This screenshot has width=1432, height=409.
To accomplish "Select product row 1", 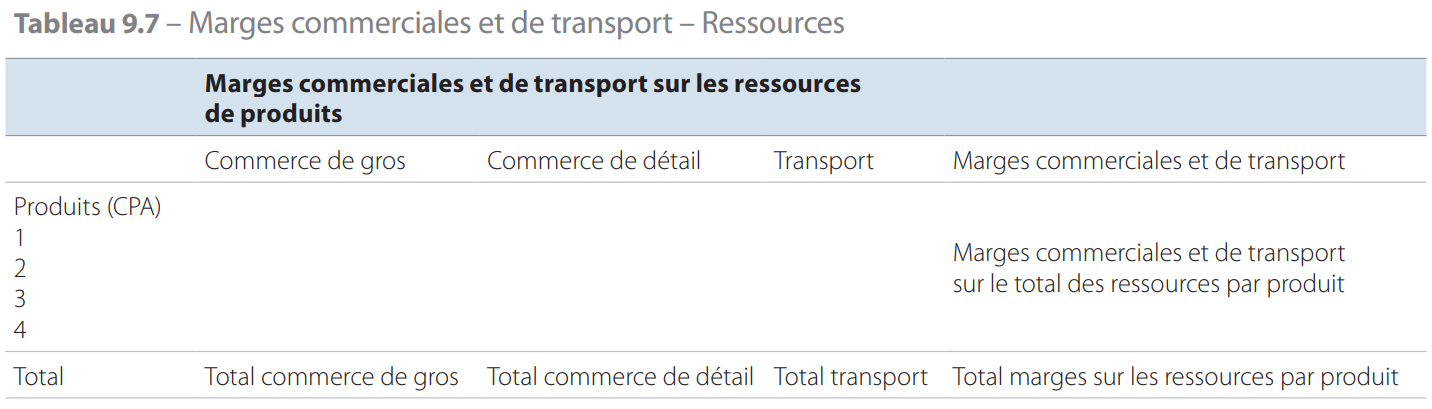I will point(19,238).
